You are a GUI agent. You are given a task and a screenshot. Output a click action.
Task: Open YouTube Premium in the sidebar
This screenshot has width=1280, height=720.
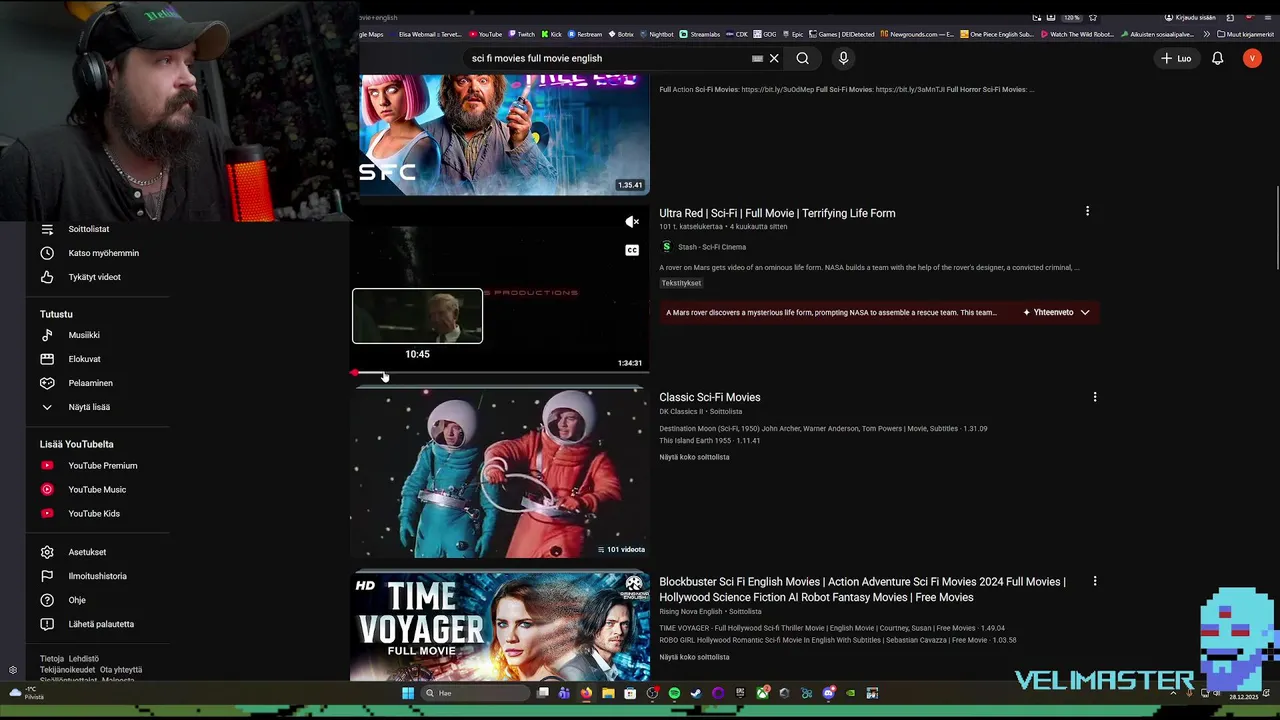102,465
